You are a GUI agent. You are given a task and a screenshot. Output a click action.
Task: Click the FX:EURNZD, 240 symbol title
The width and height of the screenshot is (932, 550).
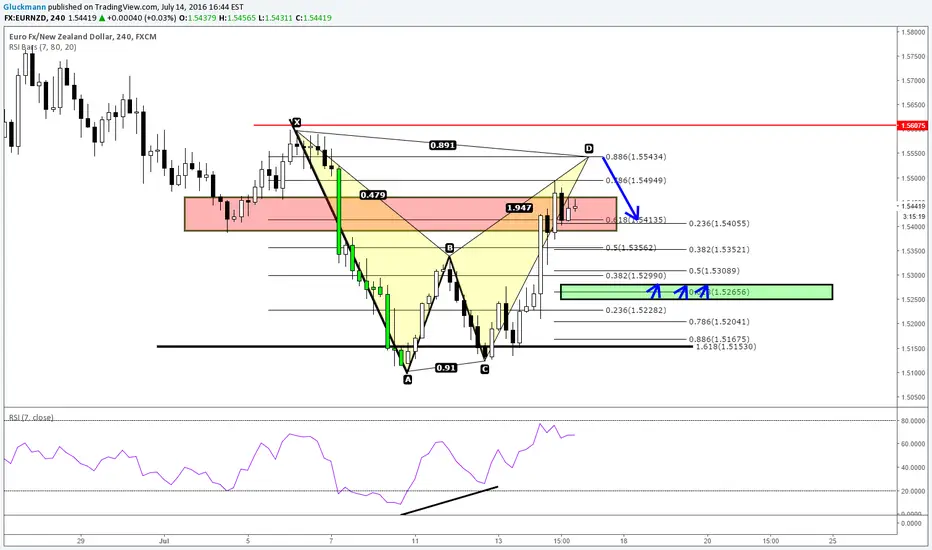34,18
